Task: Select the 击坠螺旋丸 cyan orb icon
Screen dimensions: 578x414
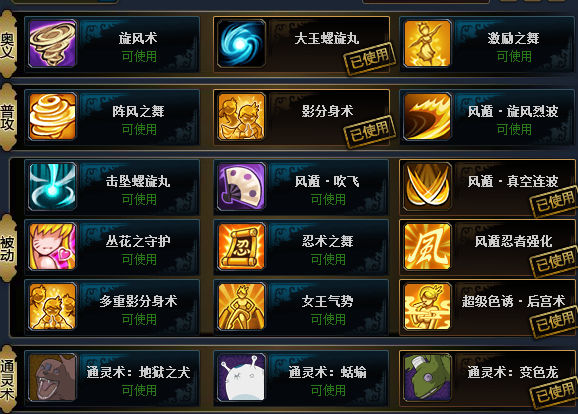Action: 53,187
